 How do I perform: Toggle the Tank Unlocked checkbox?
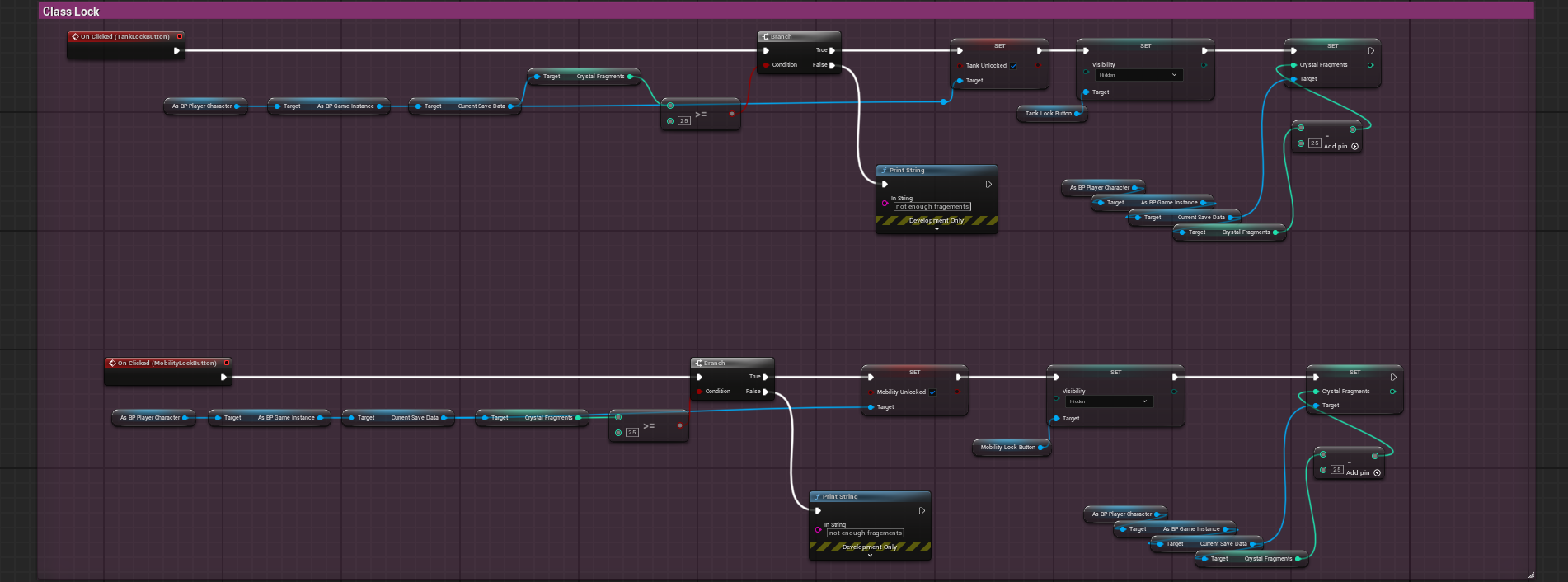coord(1013,66)
